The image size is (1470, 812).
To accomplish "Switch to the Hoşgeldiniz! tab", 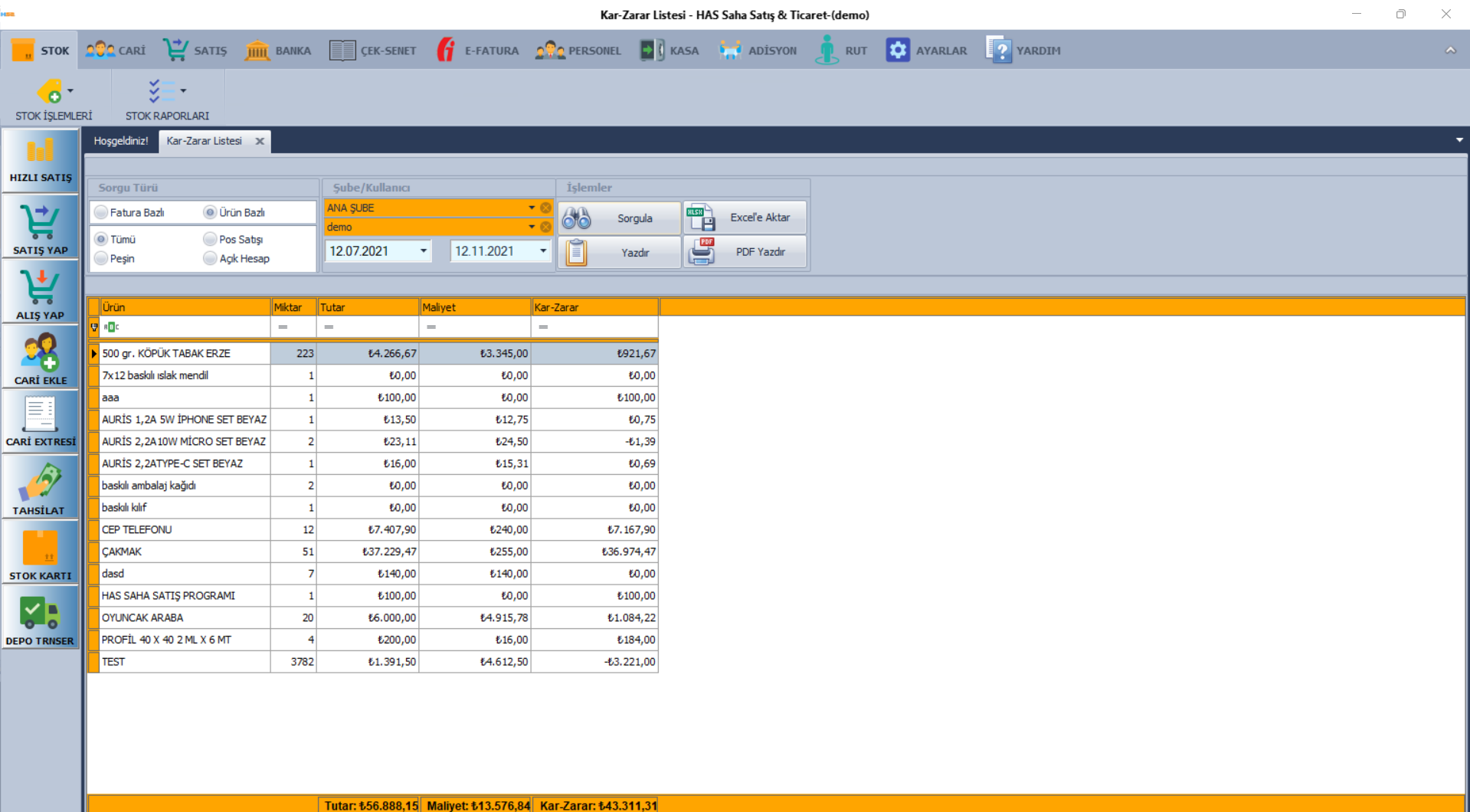I will tap(121, 141).
